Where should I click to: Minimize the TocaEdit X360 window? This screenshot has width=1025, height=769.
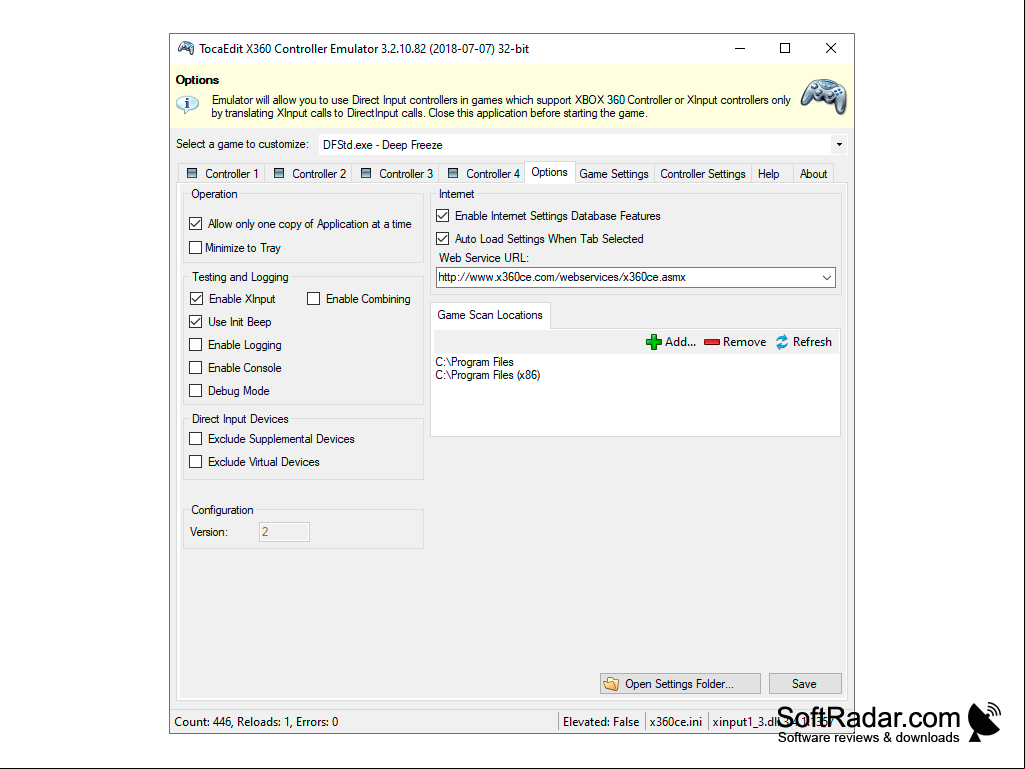pos(740,48)
